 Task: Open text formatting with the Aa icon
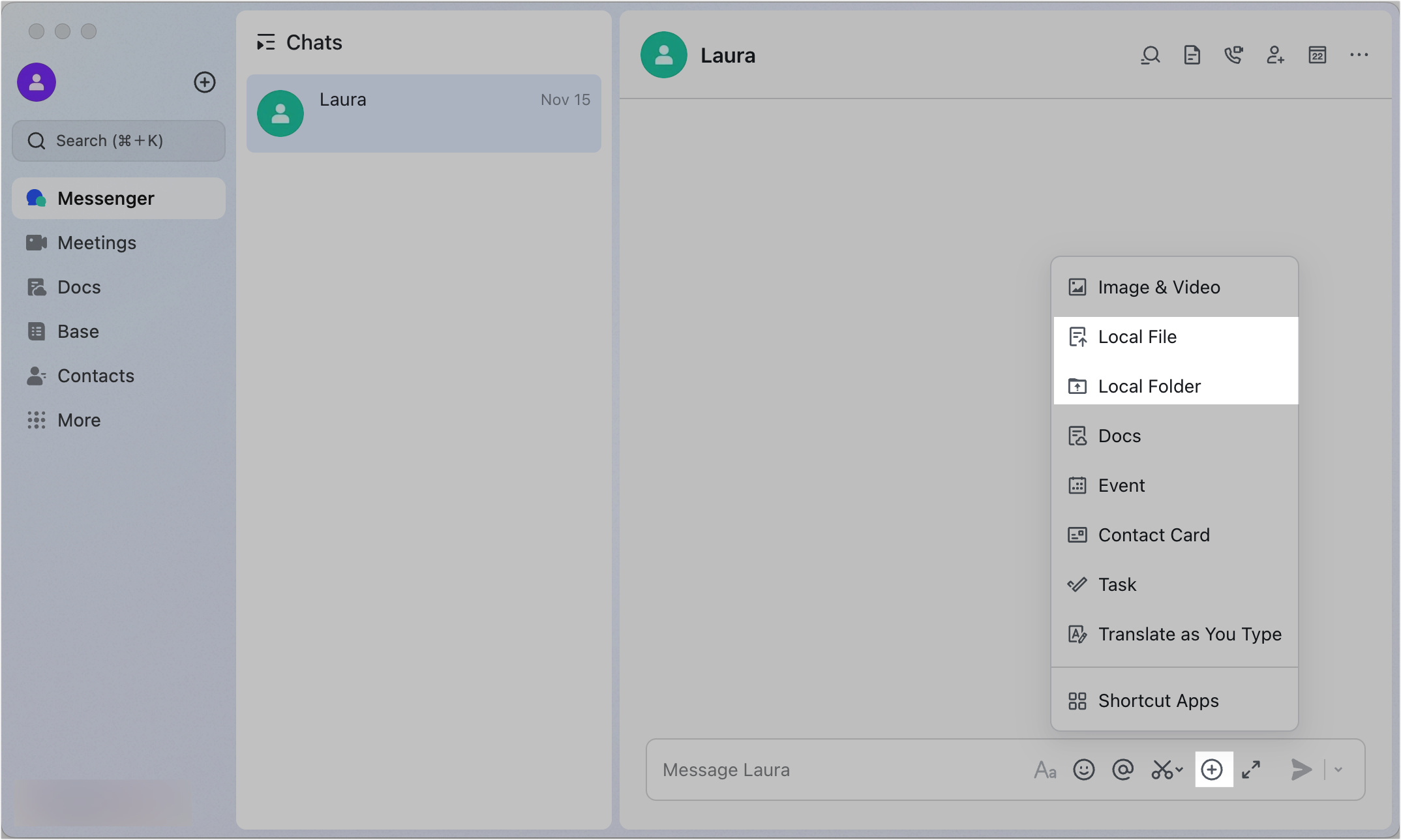pos(1046,770)
